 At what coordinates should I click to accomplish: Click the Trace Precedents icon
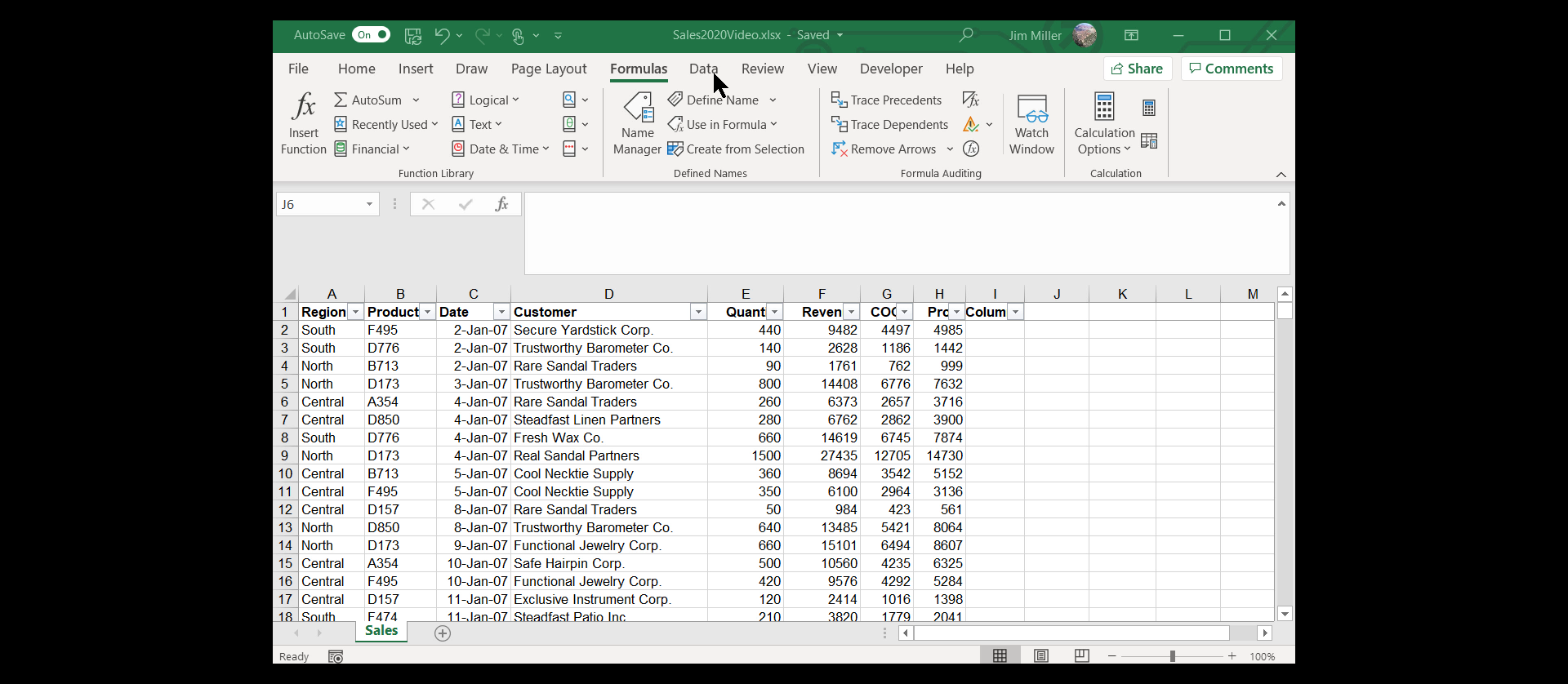click(839, 100)
